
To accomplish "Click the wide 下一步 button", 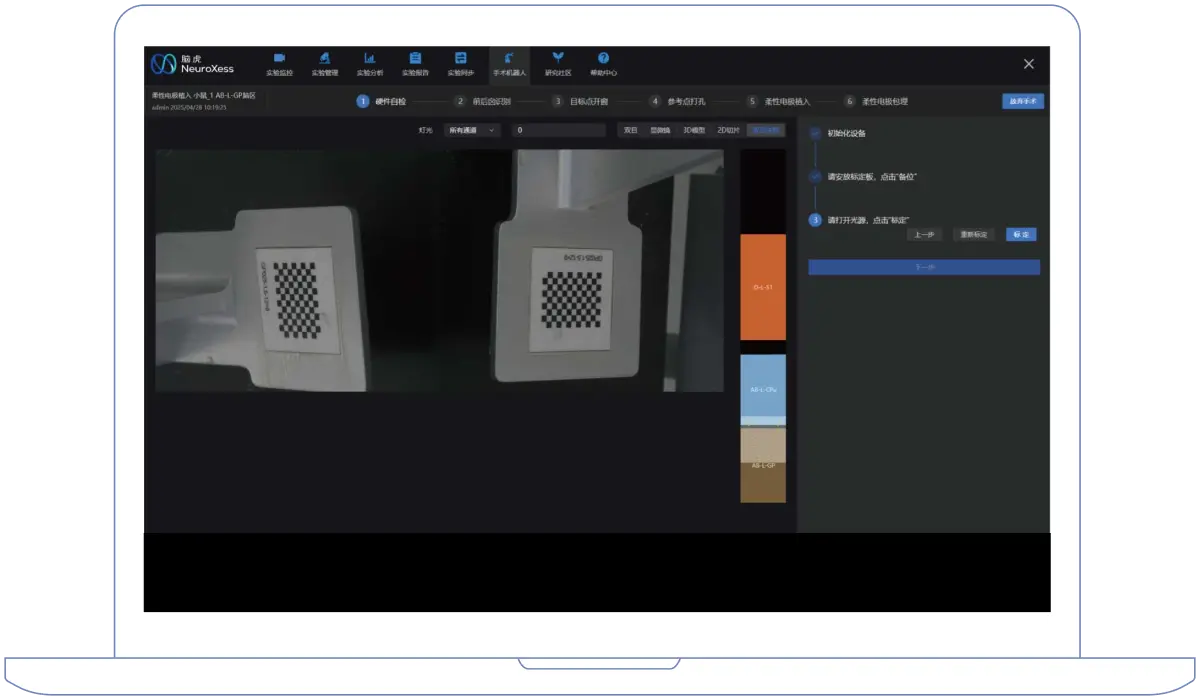I will [924, 267].
